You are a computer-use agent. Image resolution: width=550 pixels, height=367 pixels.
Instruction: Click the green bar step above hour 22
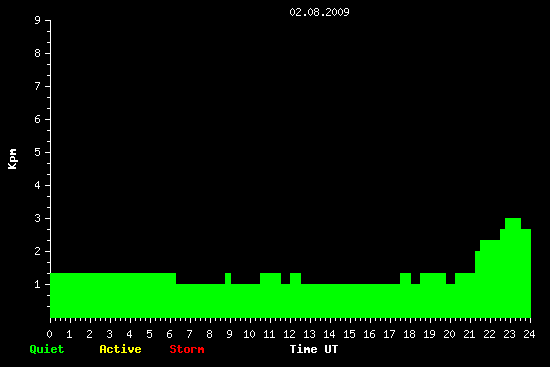click(x=490, y=279)
